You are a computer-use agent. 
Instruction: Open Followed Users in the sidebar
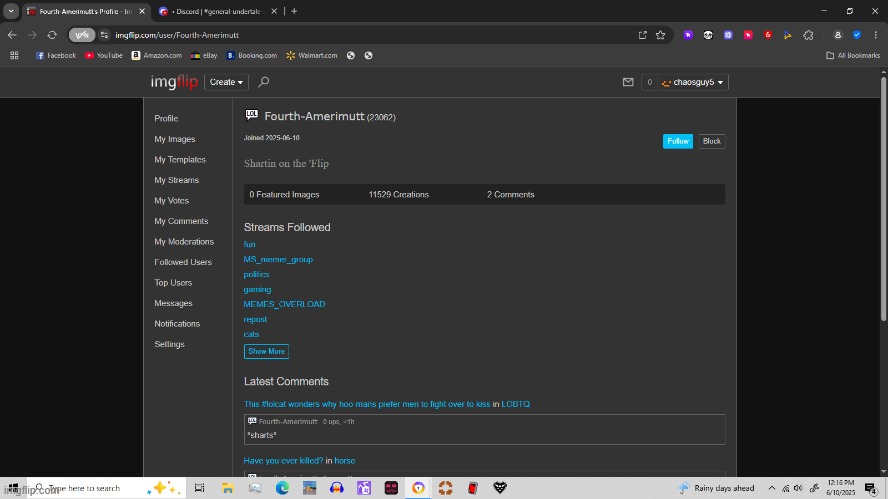[183, 262]
